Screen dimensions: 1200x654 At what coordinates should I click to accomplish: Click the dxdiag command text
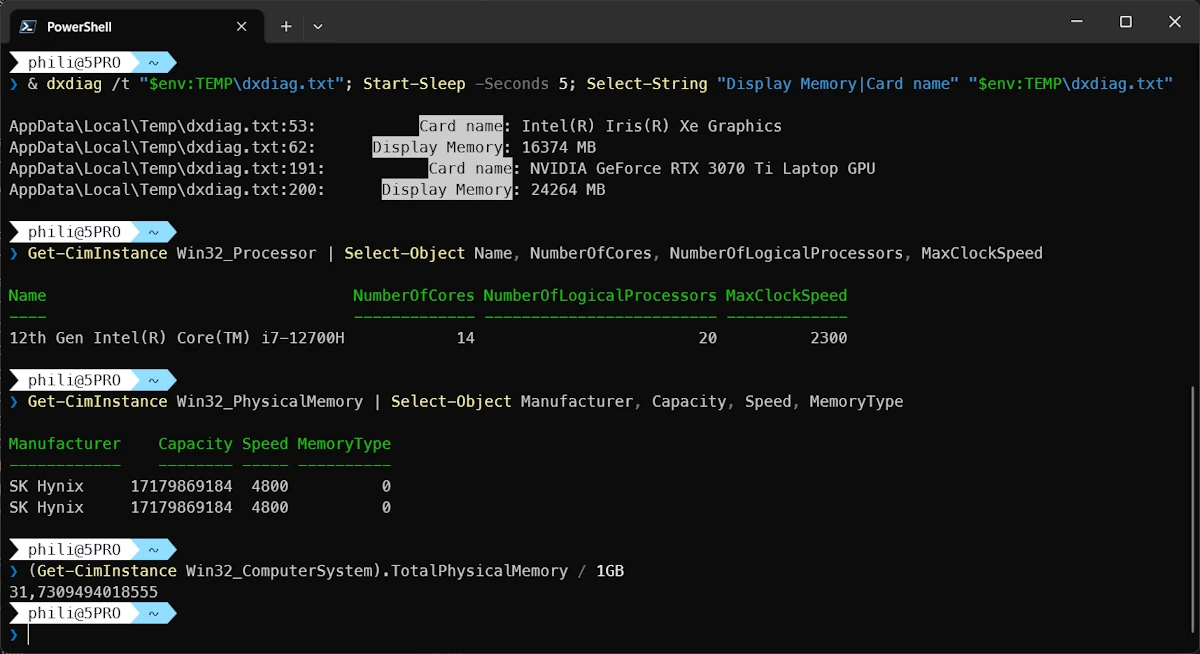click(74, 84)
